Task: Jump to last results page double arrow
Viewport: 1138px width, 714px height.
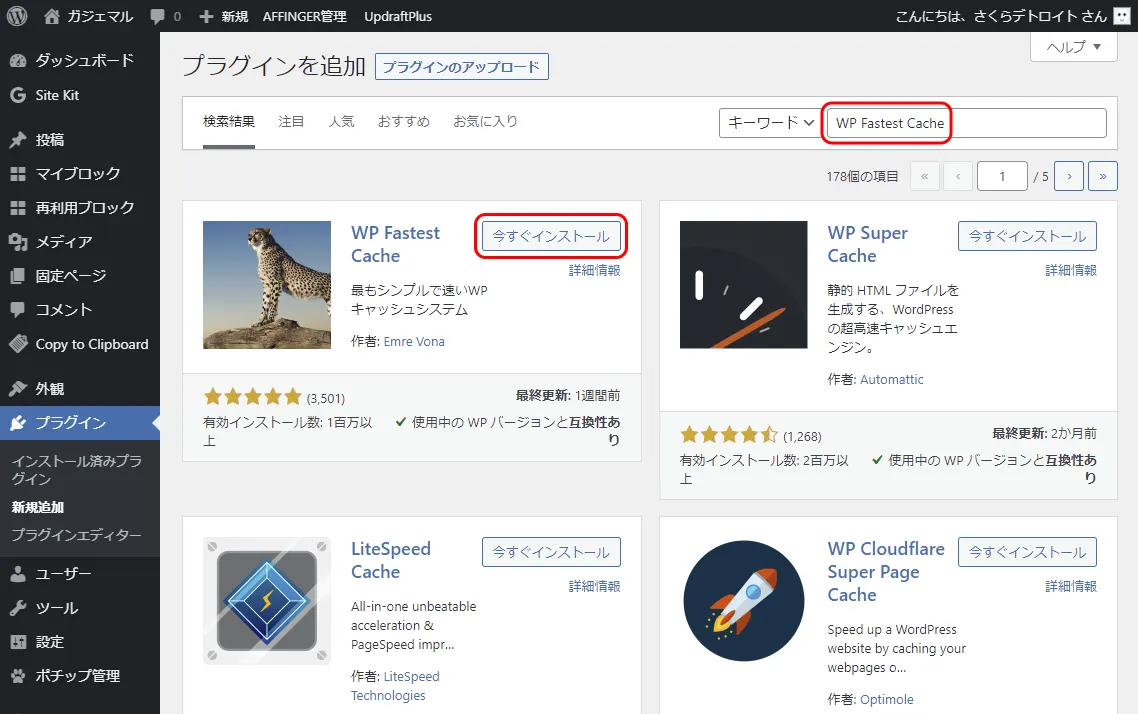Action: point(1103,176)
